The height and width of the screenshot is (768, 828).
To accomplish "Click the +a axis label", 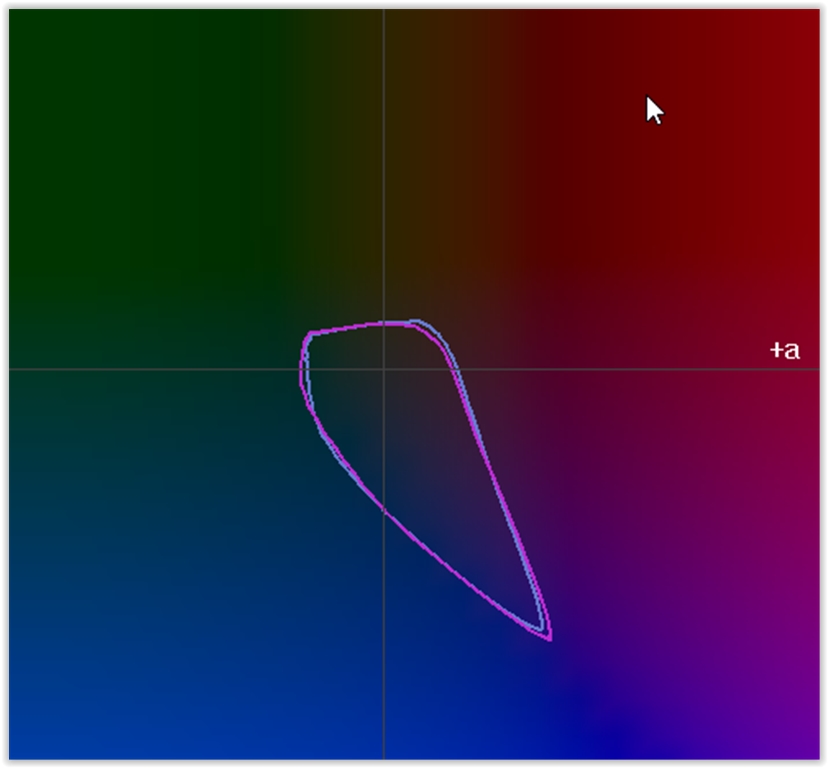I will coord(784,350).
